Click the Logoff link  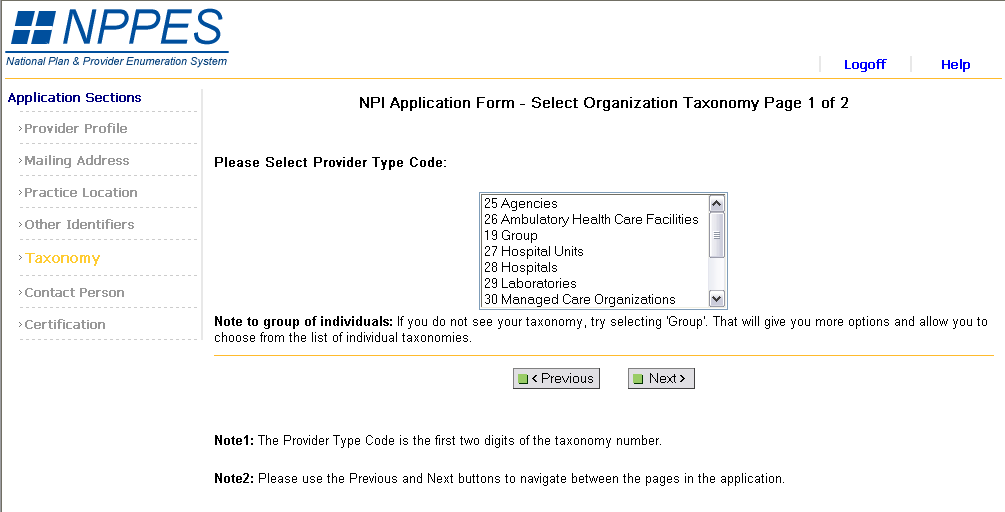pos(865,65)
